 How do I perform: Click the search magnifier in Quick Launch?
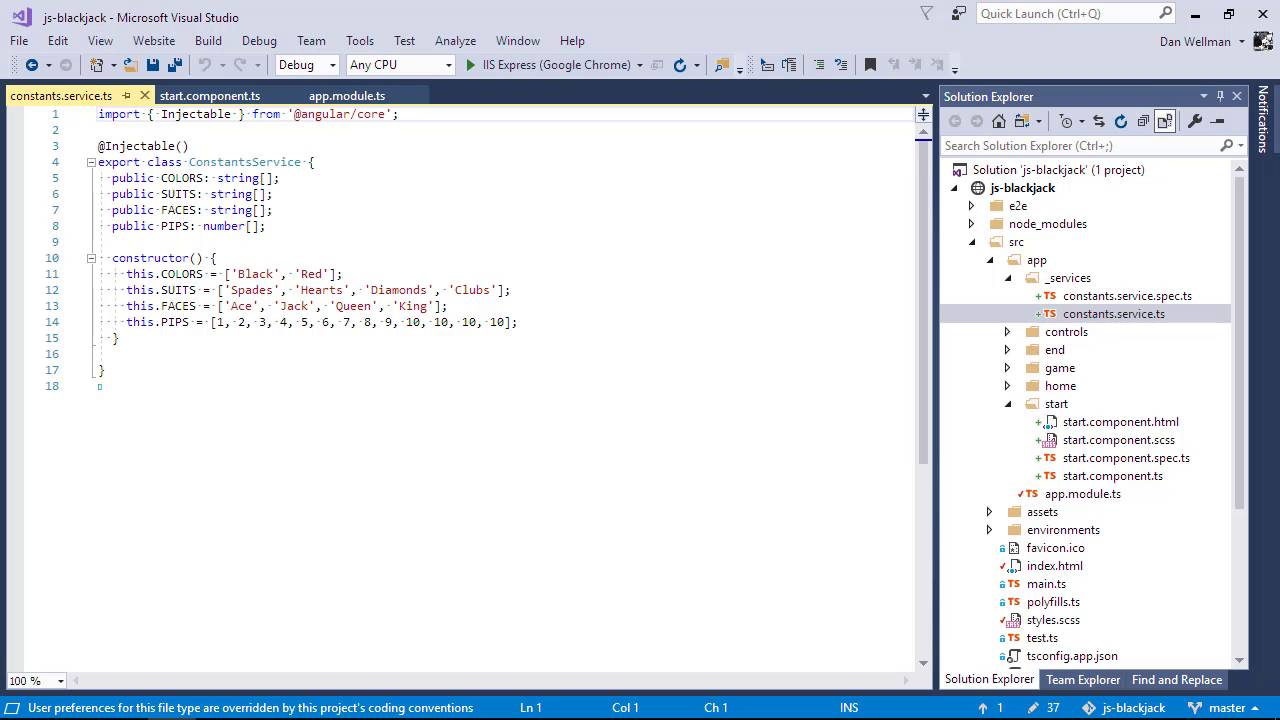tap(1165, 13)
